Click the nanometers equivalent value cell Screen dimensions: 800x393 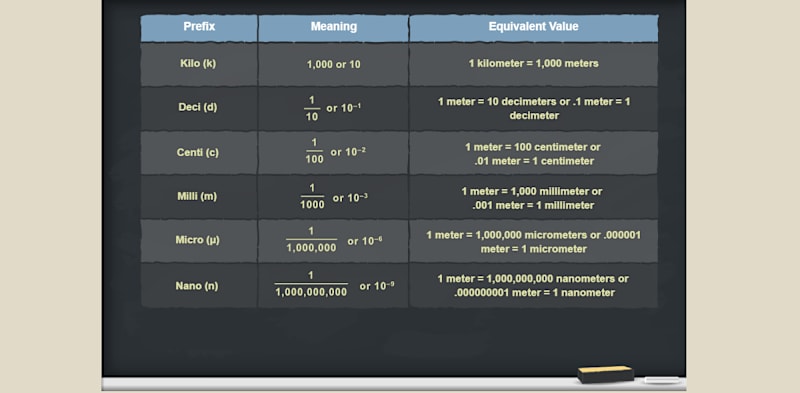[x=534, y=285]
